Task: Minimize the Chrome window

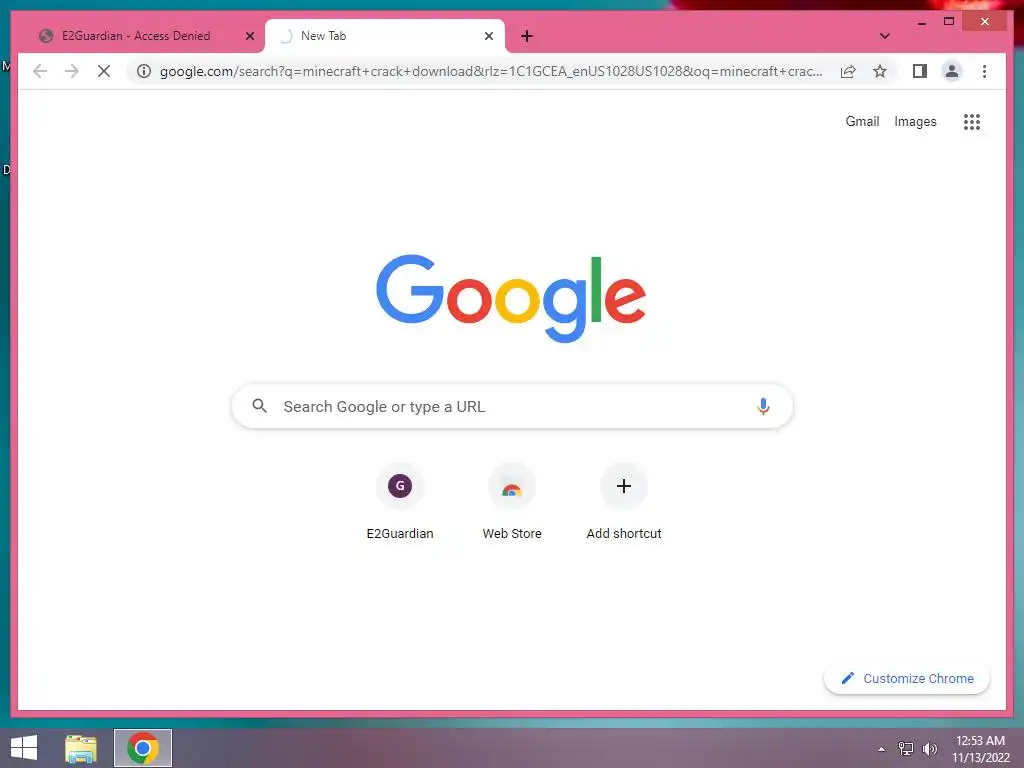Action: [921, 22]
